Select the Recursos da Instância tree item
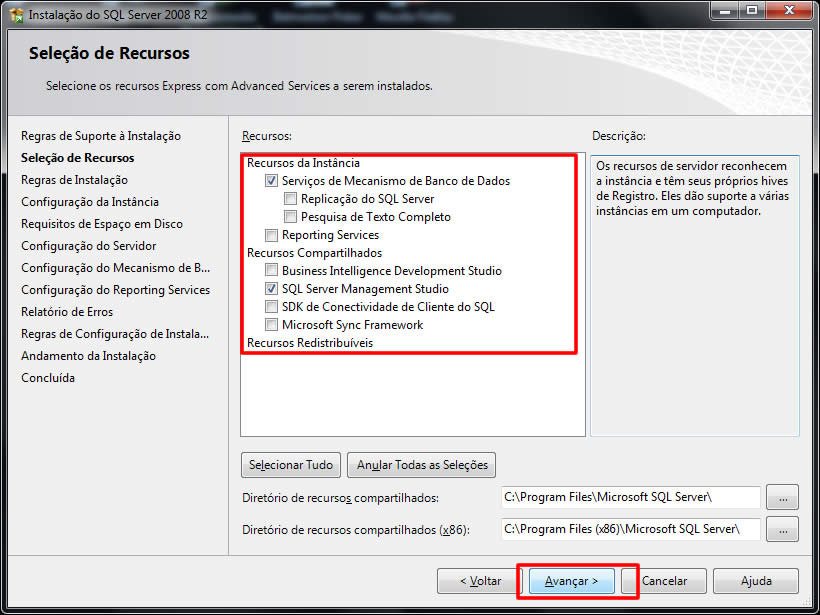This screenshot has width=820, height=615. click(x=303, y=163)
